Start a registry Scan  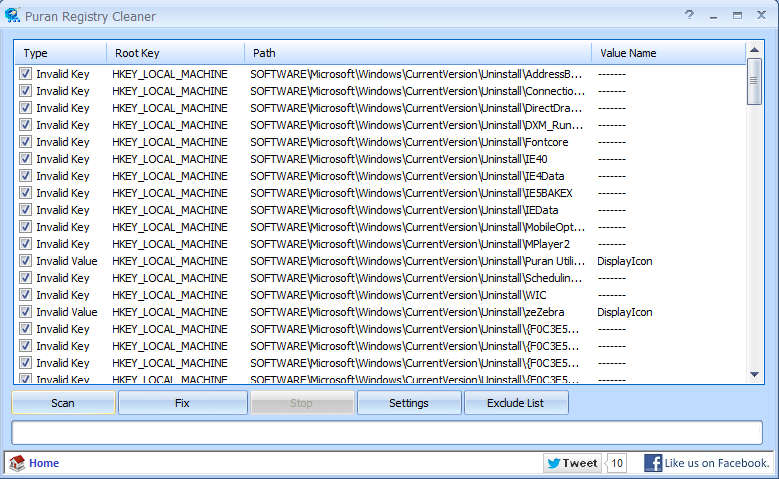pos(63,403)
